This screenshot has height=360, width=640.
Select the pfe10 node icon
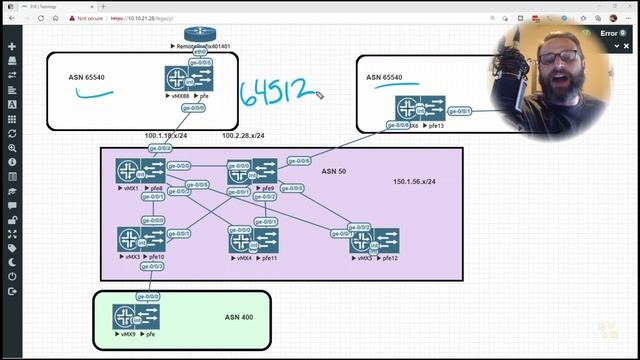tap(153, 239)
